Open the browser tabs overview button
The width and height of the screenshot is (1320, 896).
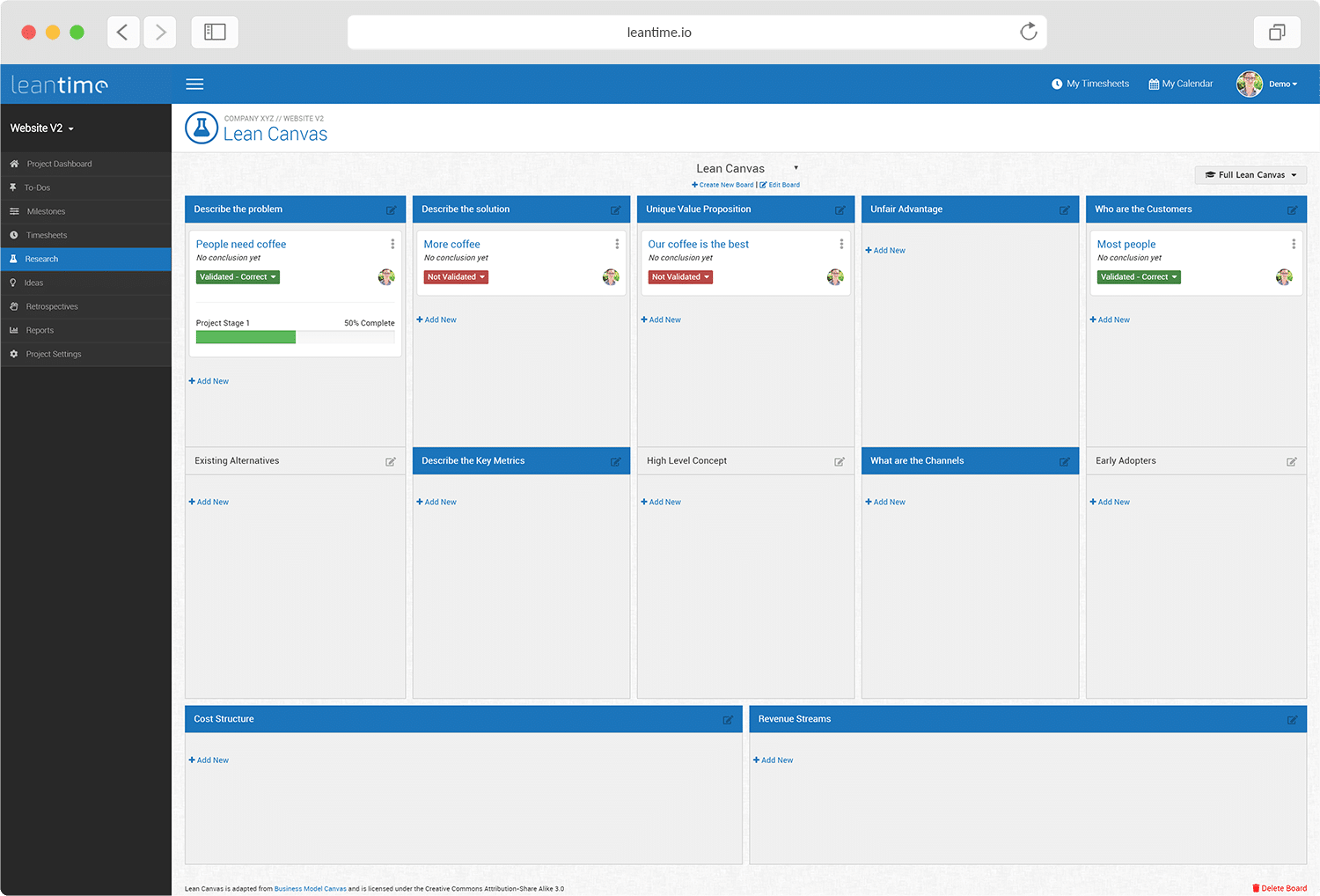pos(1277,33)
